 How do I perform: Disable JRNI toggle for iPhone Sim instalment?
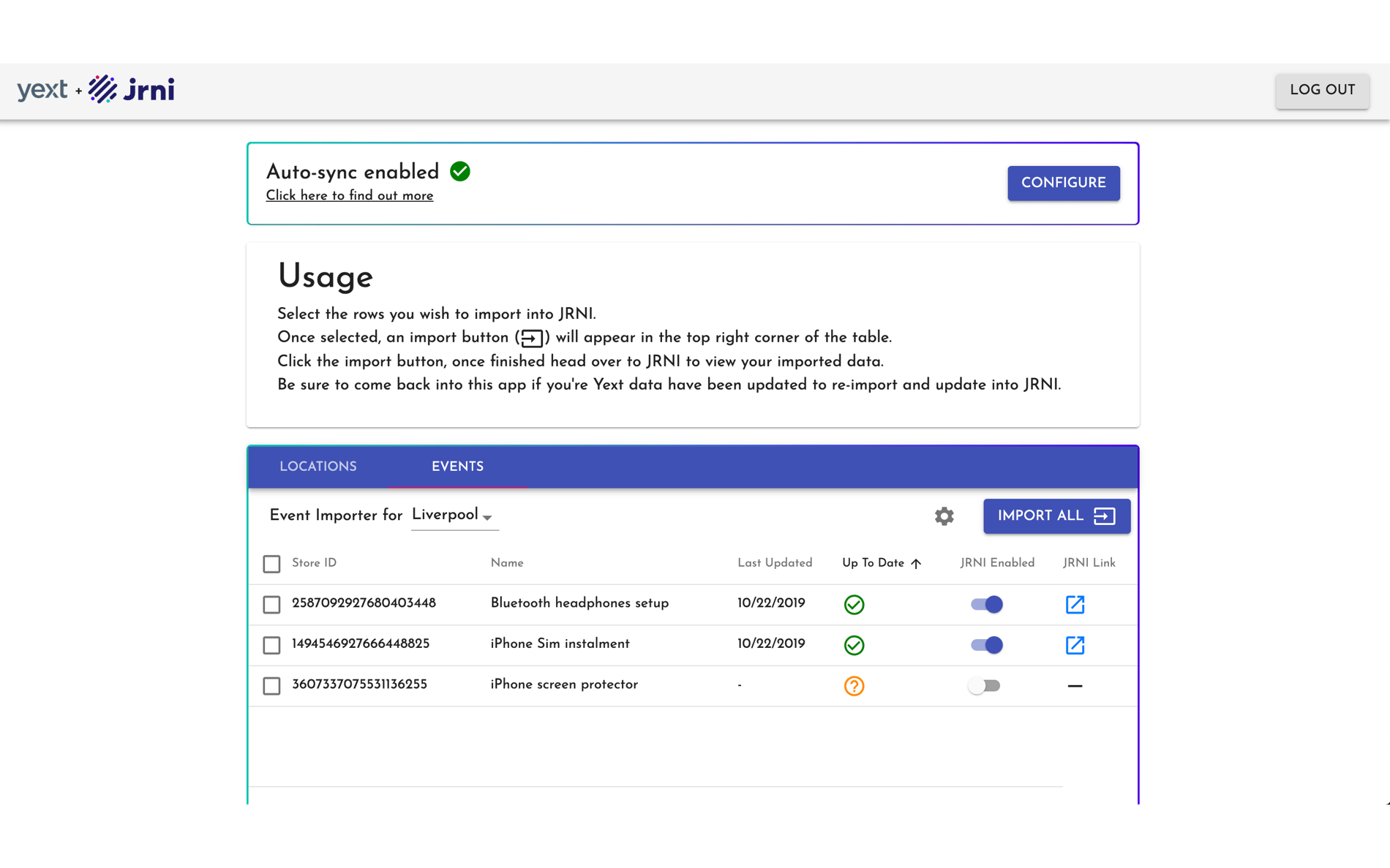click(986, 645)
